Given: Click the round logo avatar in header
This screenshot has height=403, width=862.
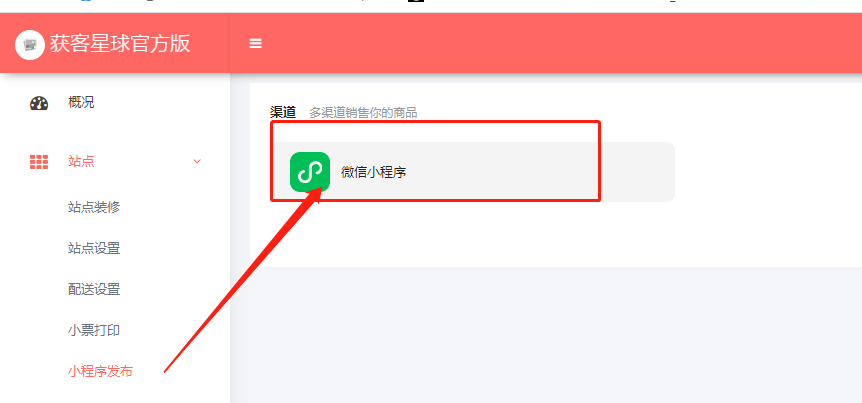Looking at the screenshot, I should [30, 45].
